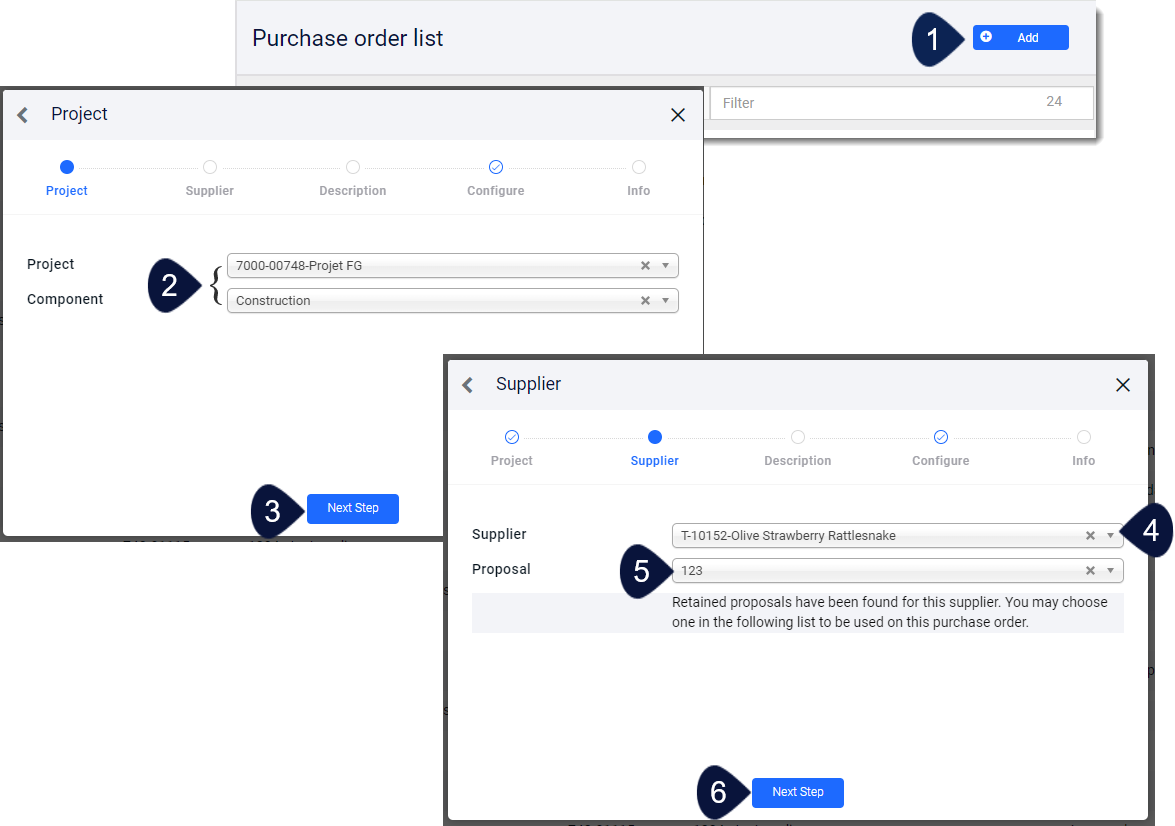The width and height of the screenshot is (1175, 826).
Task: Select the Info step circle in Project dialog
Action: pos(638,167)
